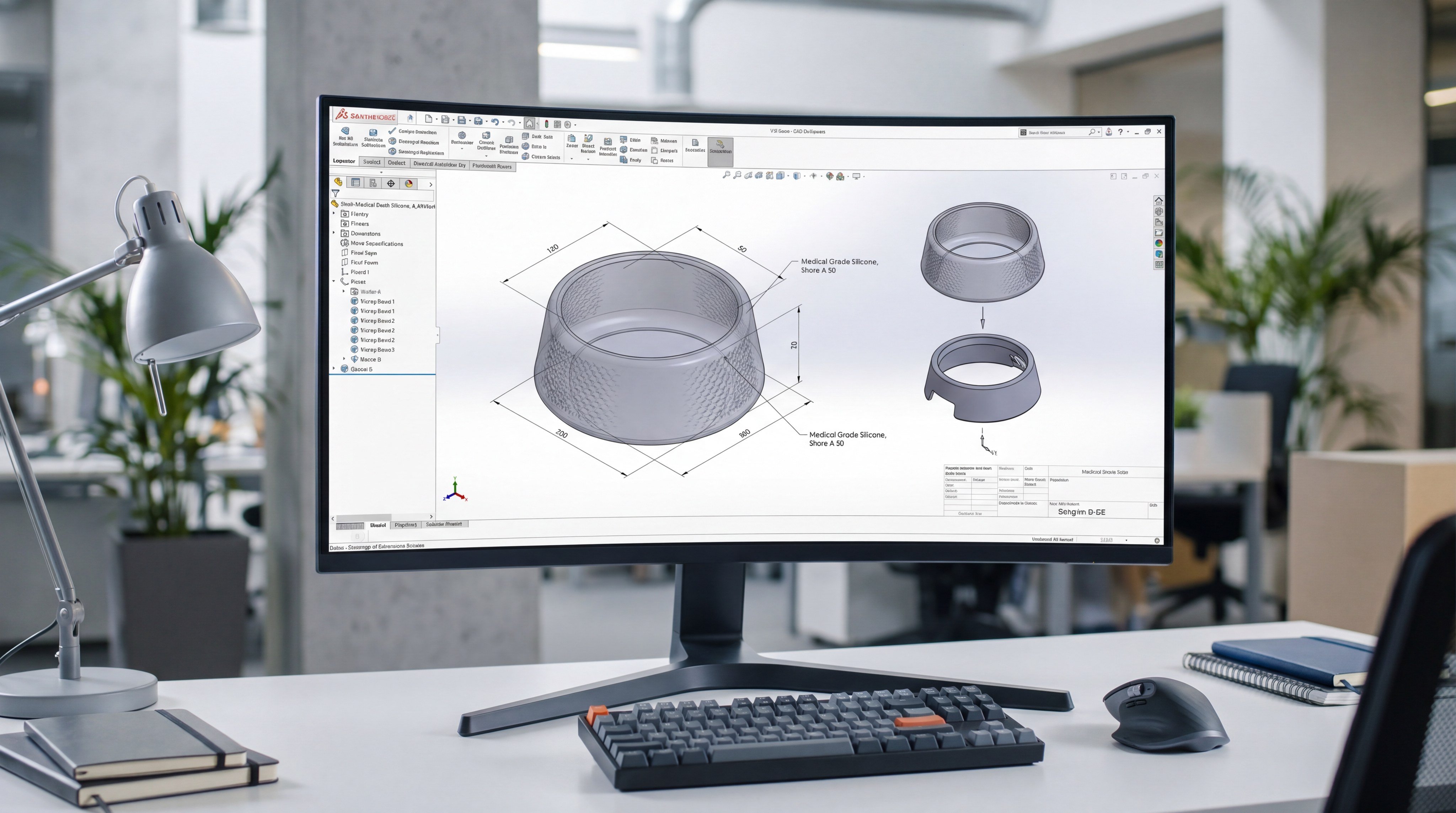Expand the Dimensions node in the feature tree
1456x813 pixels.
point(333,233)
